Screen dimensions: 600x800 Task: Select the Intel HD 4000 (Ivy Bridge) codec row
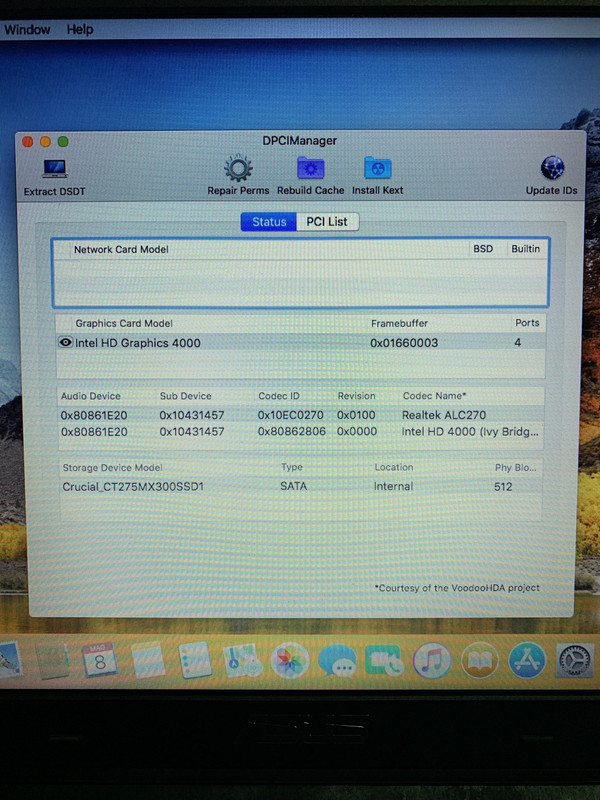coord(301,432)
